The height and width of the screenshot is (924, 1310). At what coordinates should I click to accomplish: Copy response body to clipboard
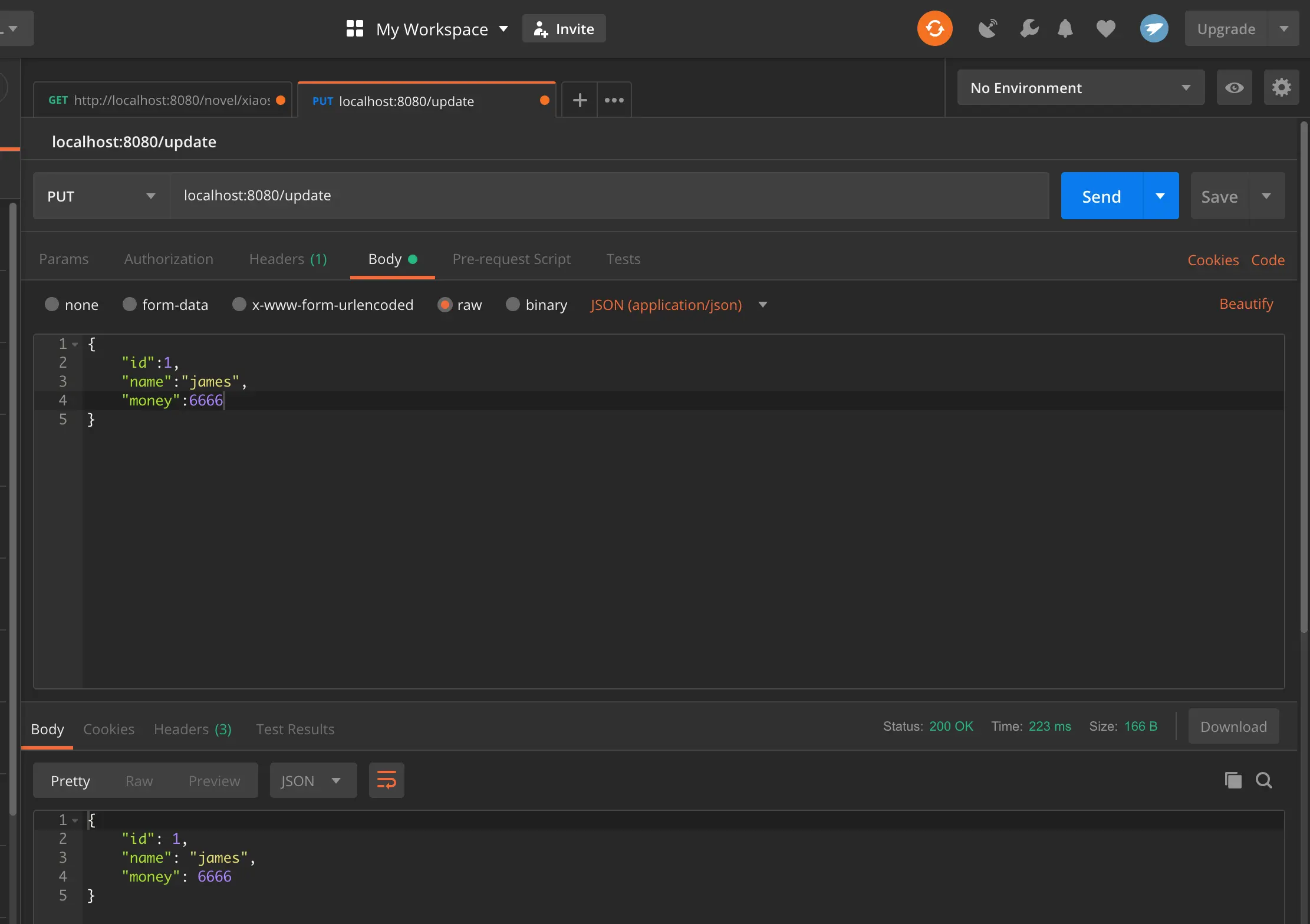pos(1233,780)
